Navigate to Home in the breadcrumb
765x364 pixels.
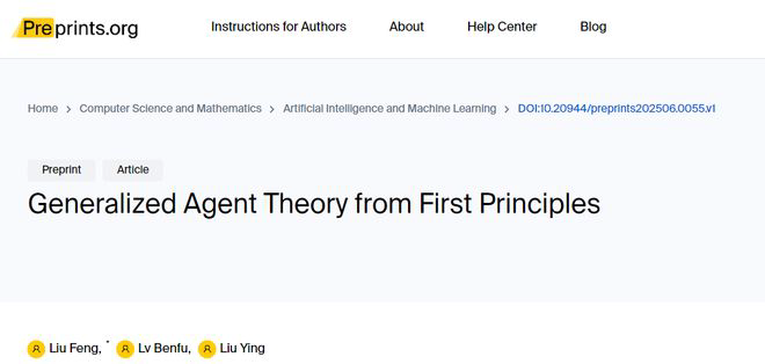[x=42, y=108]
